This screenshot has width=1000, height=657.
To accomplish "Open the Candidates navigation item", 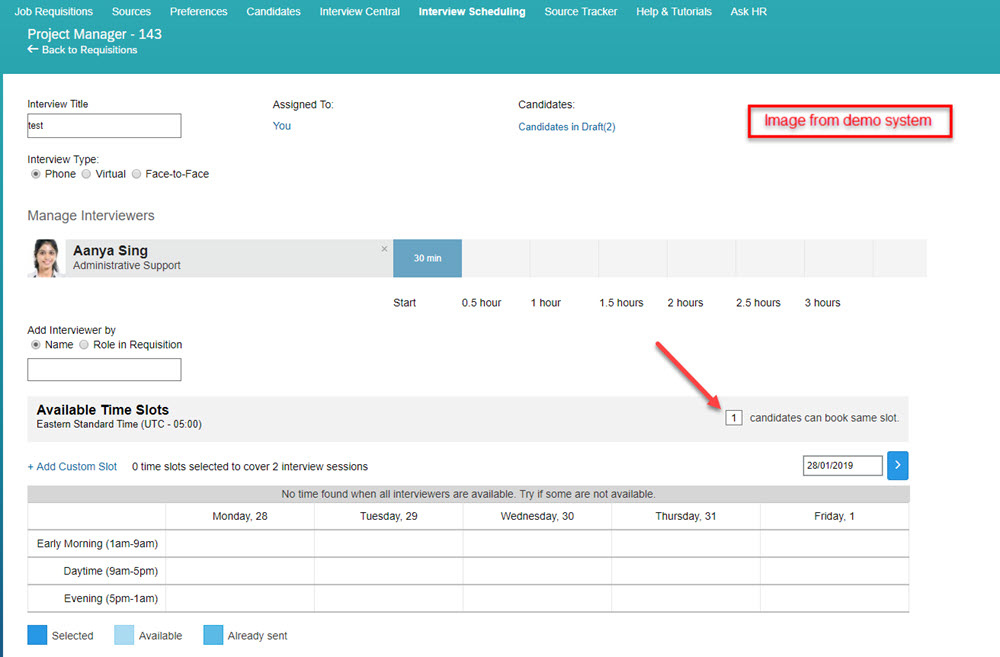I will tap(273, 11).
